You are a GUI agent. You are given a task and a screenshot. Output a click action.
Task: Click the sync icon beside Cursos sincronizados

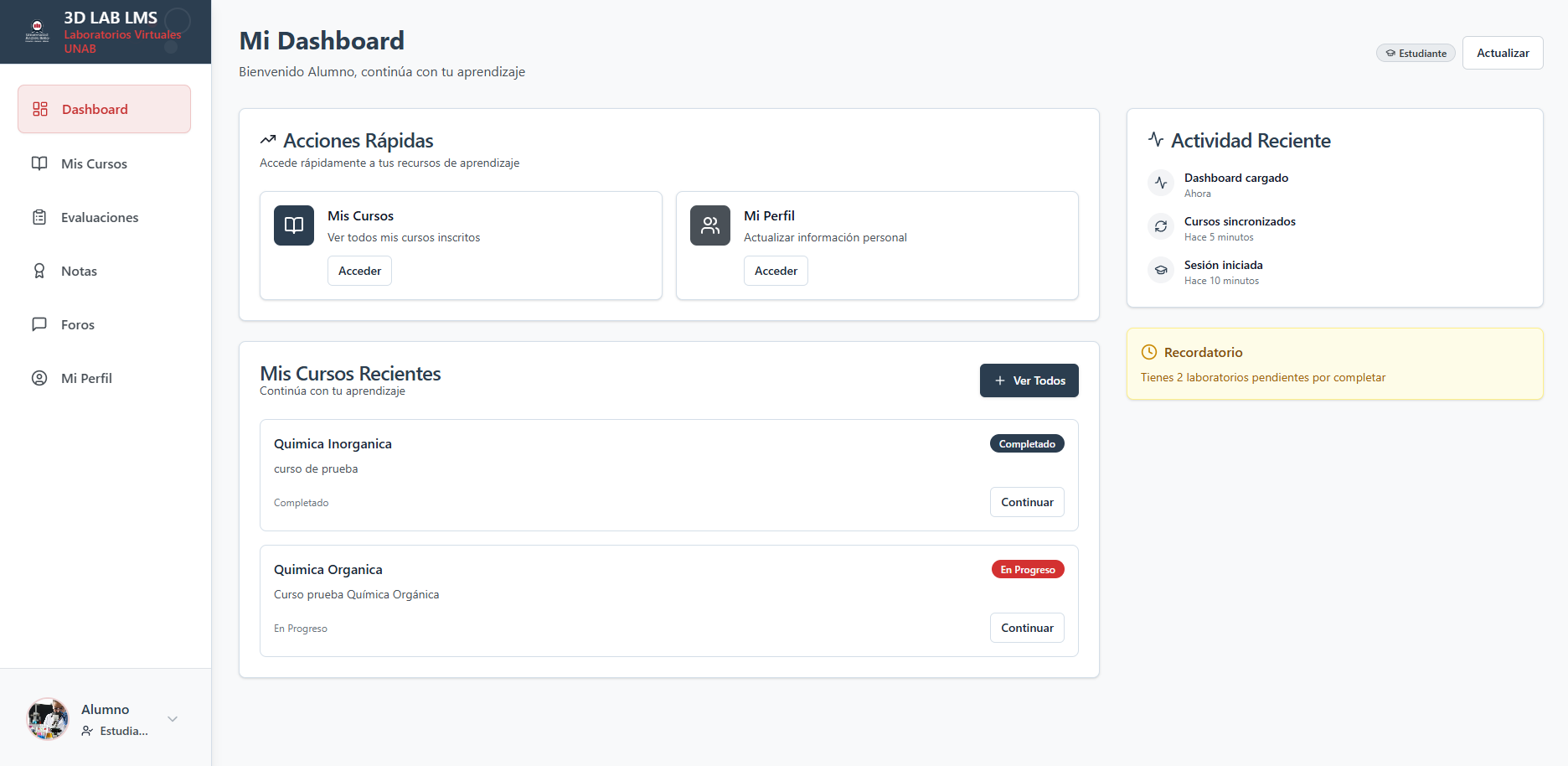coord(1161,226)
